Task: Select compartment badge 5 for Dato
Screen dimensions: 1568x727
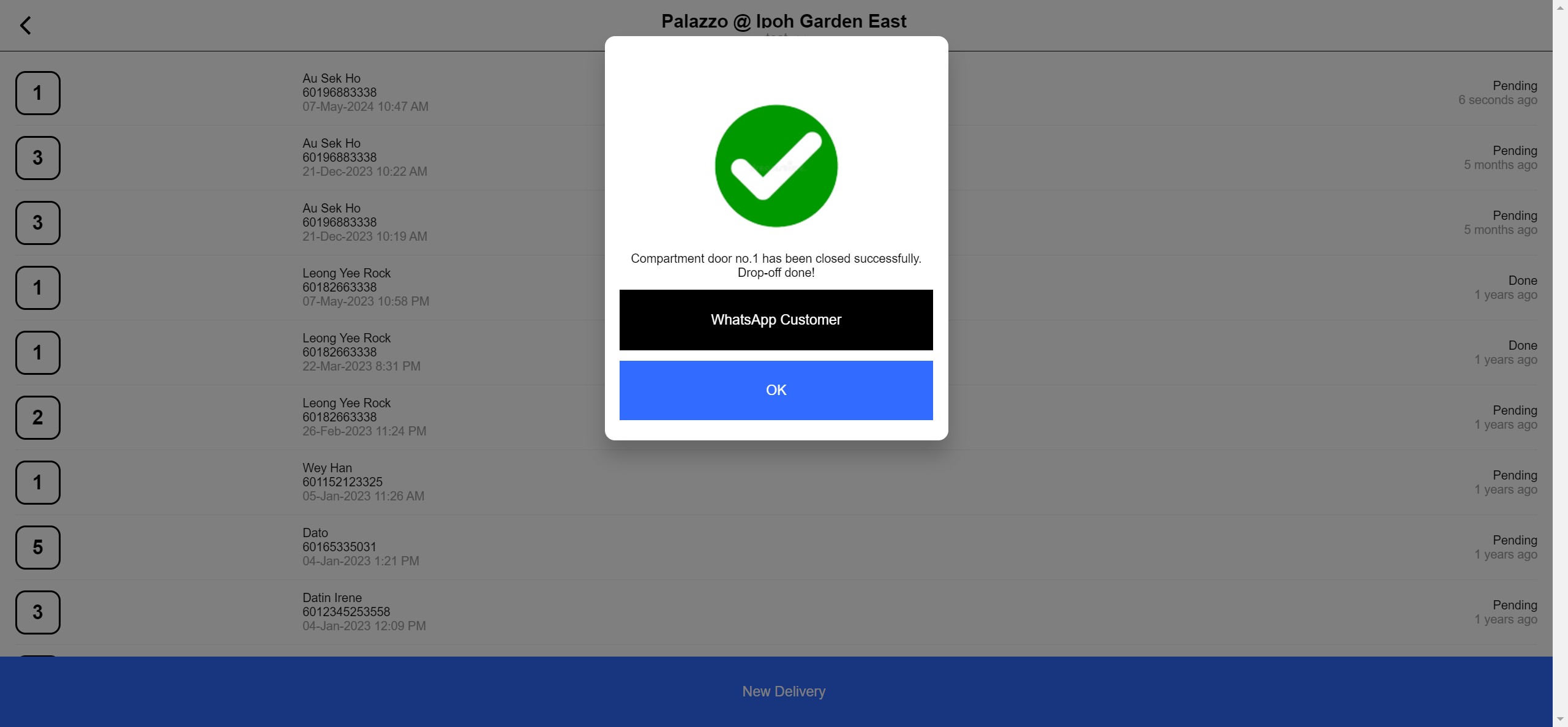Action: [x=37, y=547]
